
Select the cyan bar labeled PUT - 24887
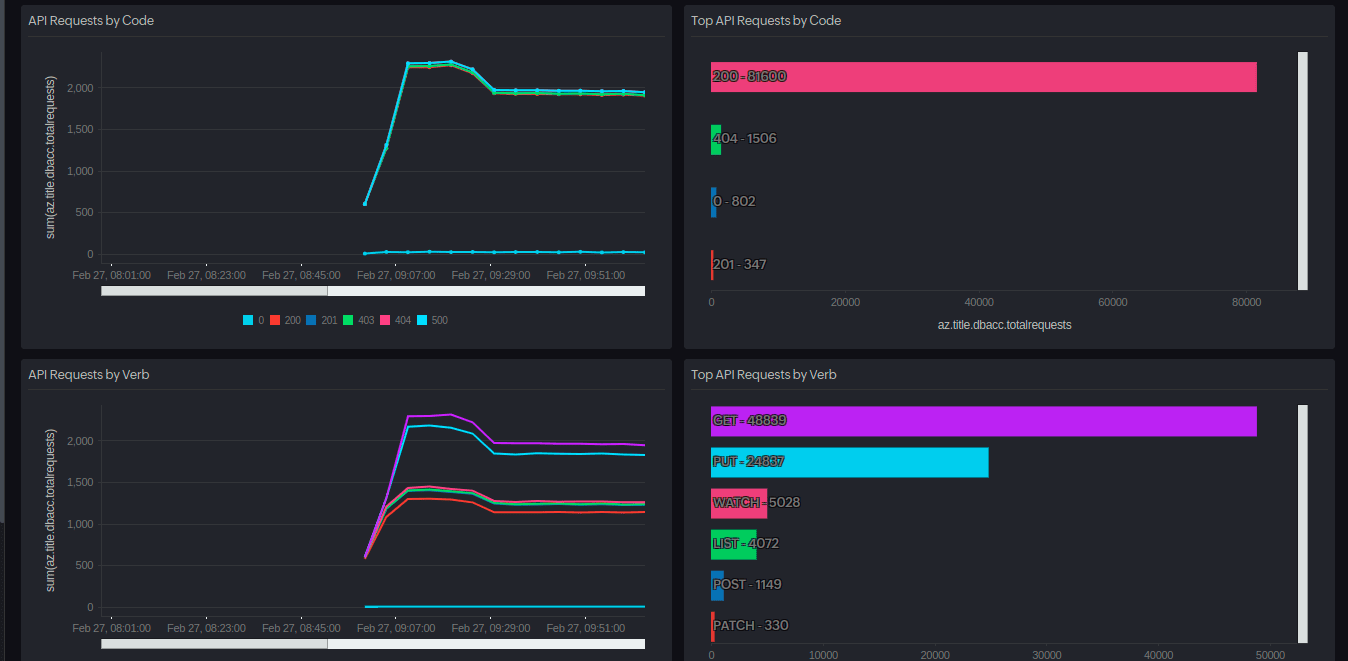(x=849, y=462)
